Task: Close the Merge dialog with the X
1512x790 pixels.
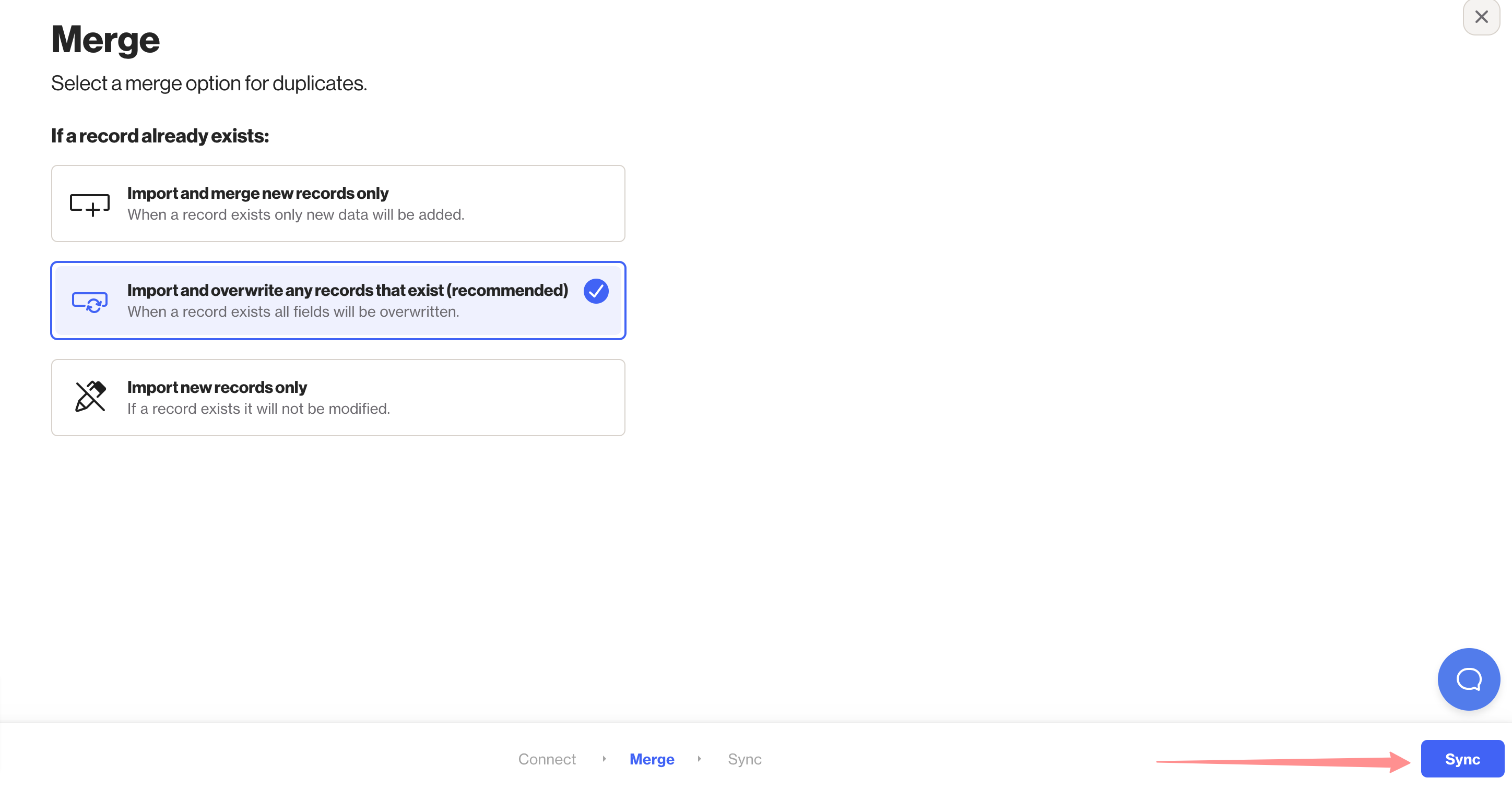Action: click(1482, 16)
